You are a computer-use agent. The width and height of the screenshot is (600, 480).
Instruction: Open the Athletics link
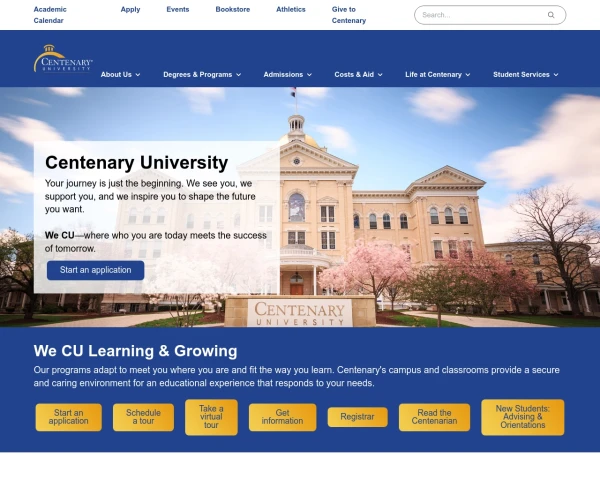[x=291, y=10]
